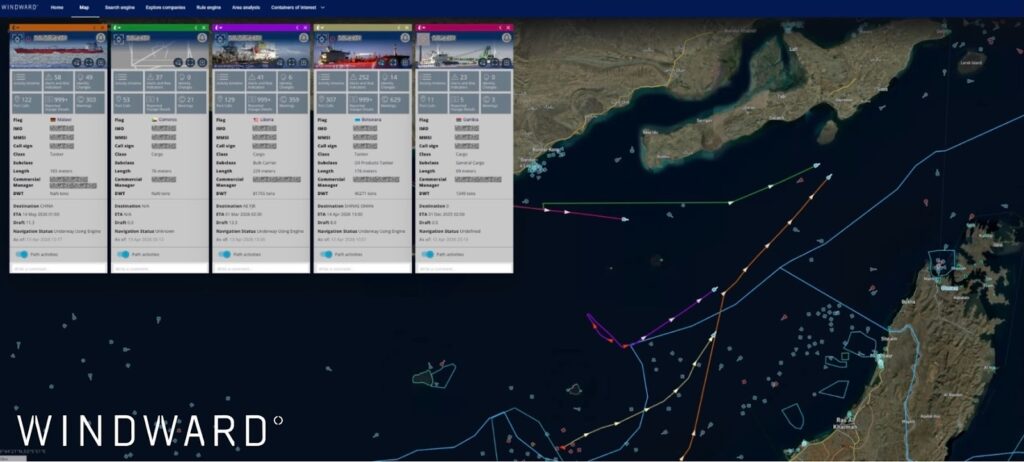Image resolution: width=1024 pixels, height=462 pixels.
Task: Toggle Path activities on Malawi vessel card
Action: pos(22,254)
